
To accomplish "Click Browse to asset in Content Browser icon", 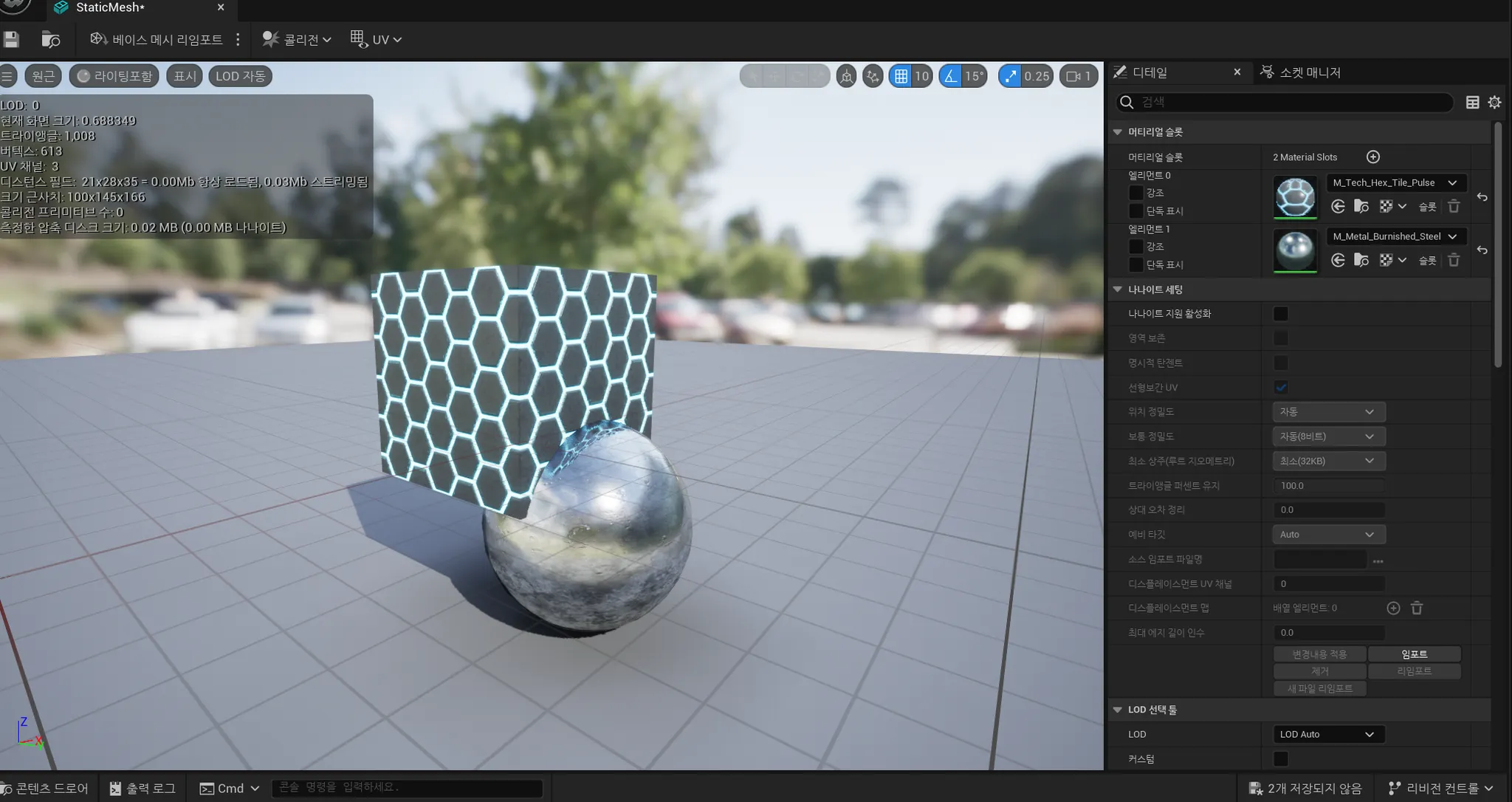I will (x=50, y=40).
